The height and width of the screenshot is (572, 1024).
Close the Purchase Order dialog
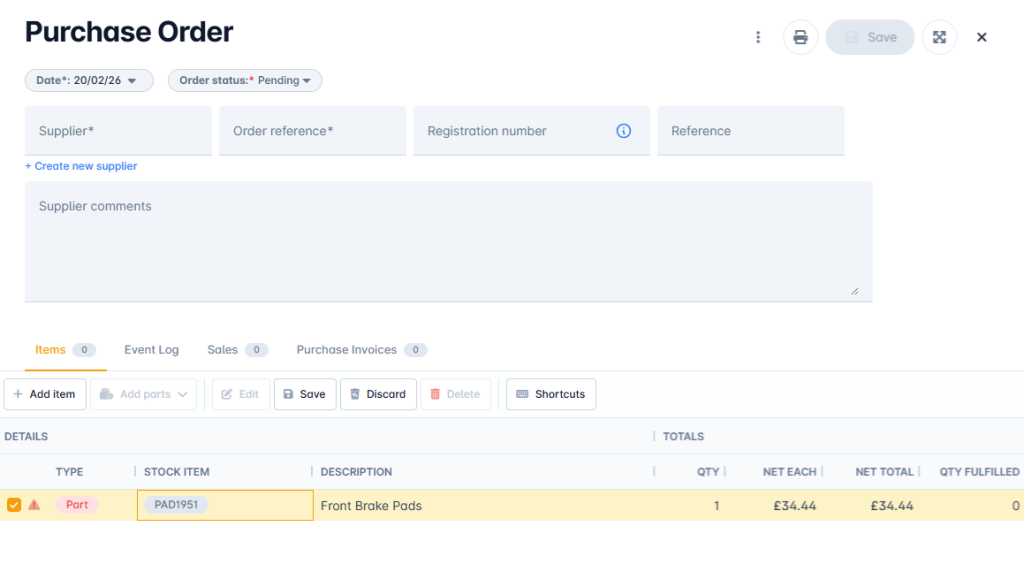click(982, 37)
